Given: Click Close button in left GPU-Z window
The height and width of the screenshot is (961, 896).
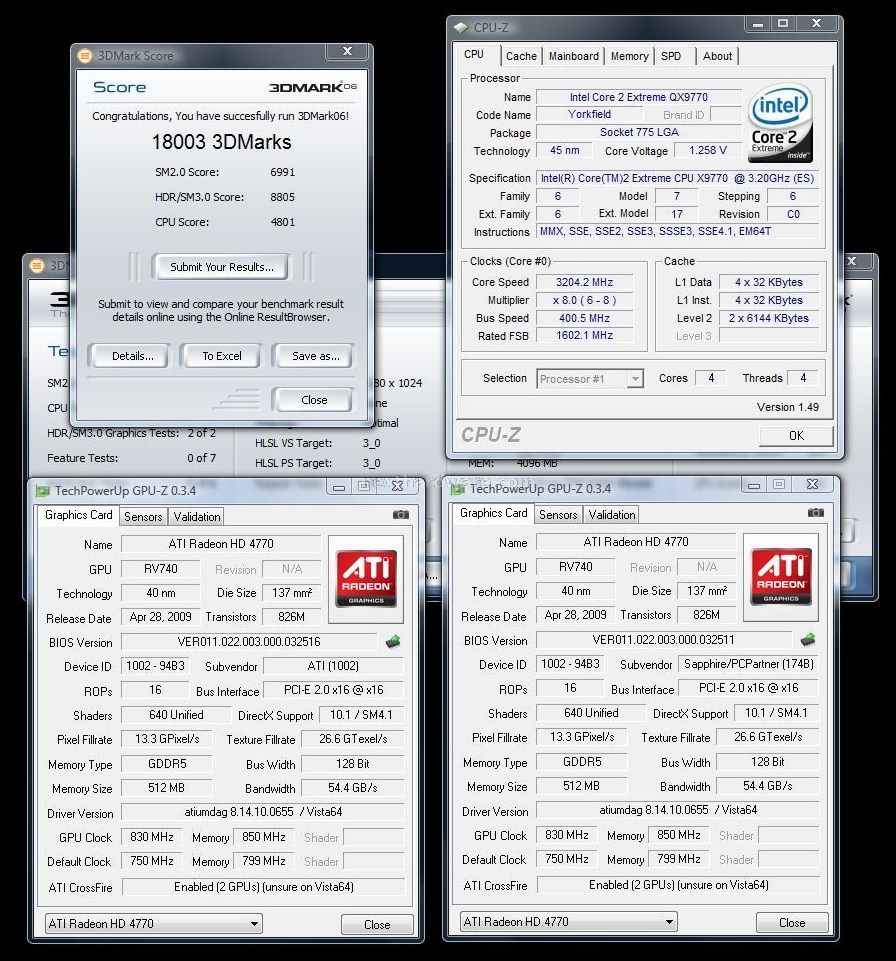Looking at the screenshot, I should coord(377,924).
